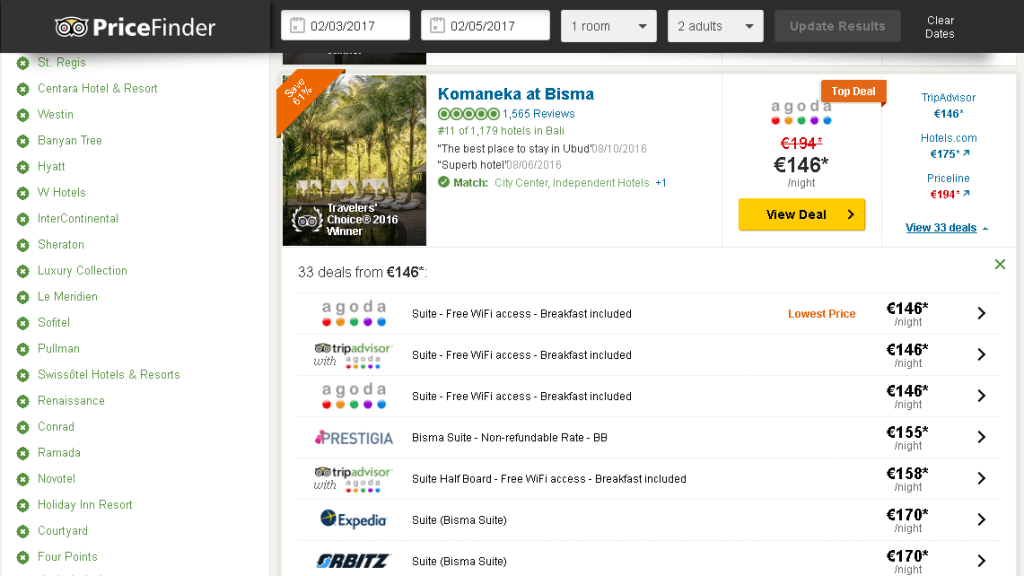Open the Hotels.com €175 price link
Image resolution: width=1024 pixels, height=576 pixels.
click(x=949, y=146)
